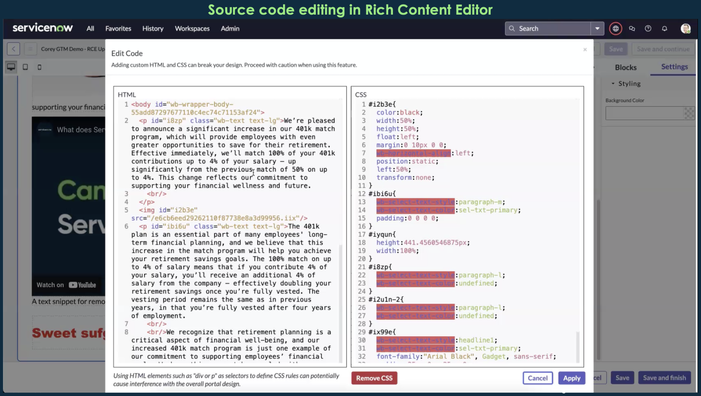Image resolution: width=701 pixels, height=396 pixels.
Task: Click the #ibi6u selector line
Action: click(382, 194)
